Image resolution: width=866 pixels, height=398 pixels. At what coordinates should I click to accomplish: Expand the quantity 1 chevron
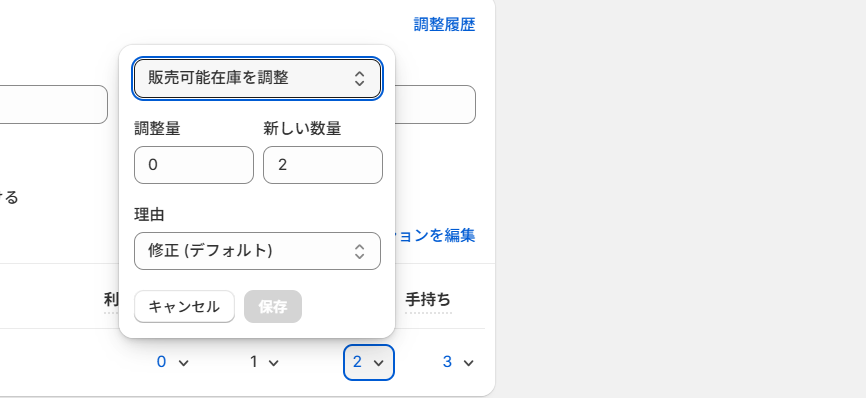pyautogui.click(x=273, y=363)
